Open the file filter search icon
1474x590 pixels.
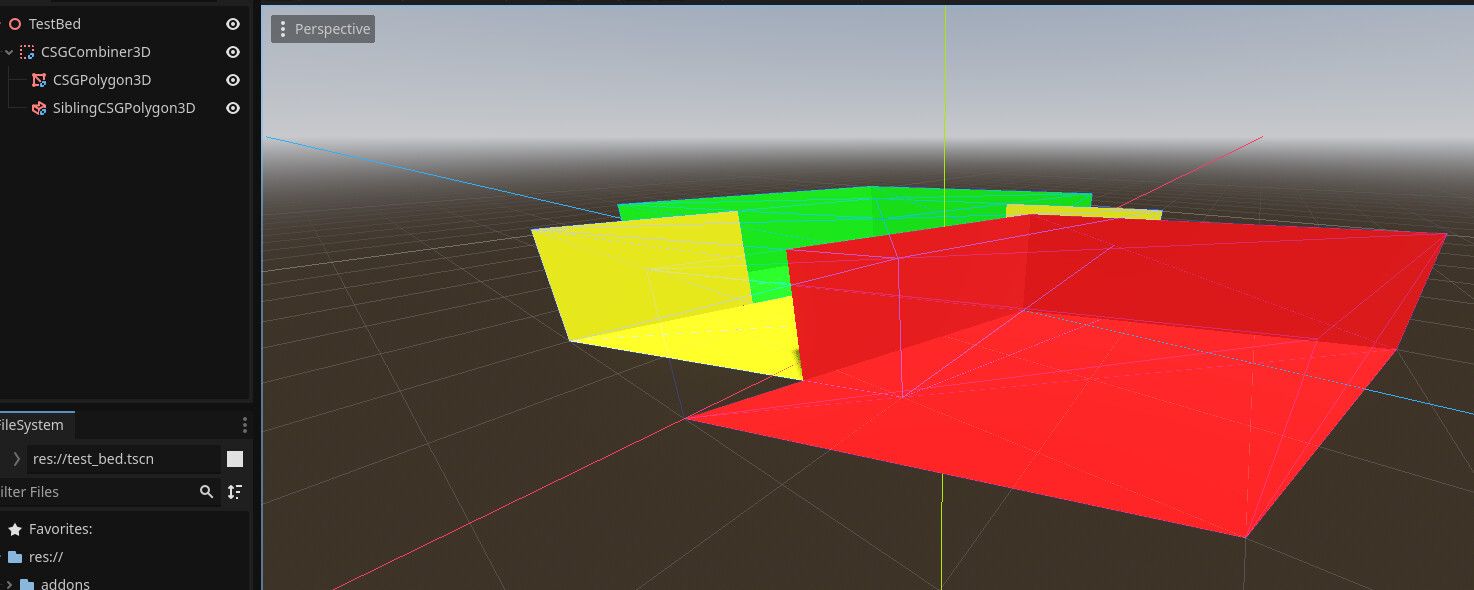(x=206, y=492)
